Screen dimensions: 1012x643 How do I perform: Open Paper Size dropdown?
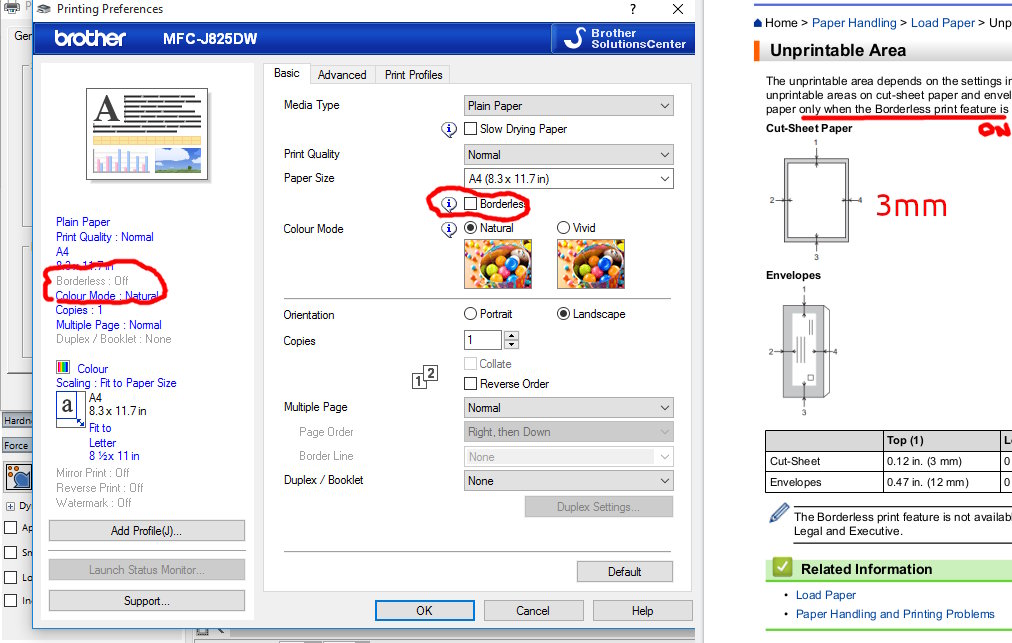tap(569, 179)
